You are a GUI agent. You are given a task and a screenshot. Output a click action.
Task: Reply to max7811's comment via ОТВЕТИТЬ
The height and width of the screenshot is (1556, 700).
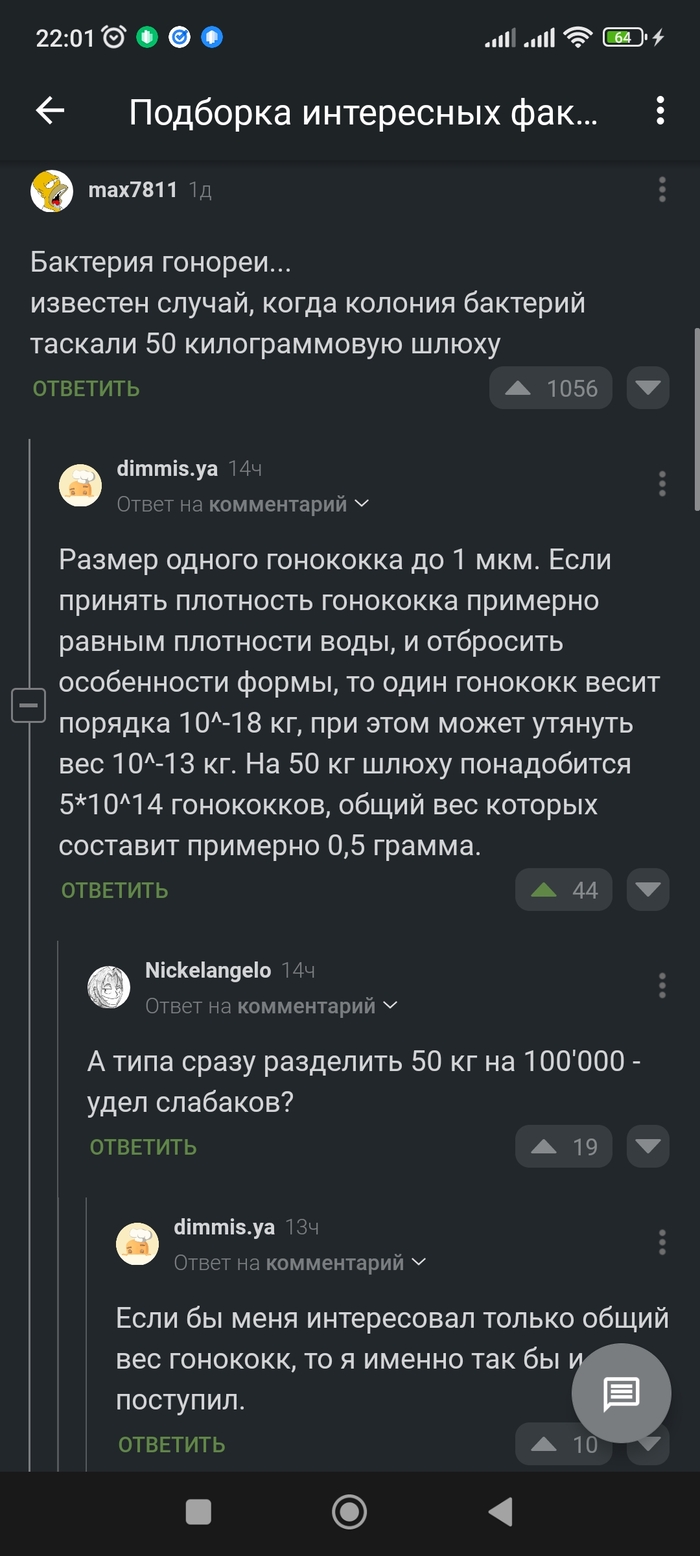(x=86, y=388)
